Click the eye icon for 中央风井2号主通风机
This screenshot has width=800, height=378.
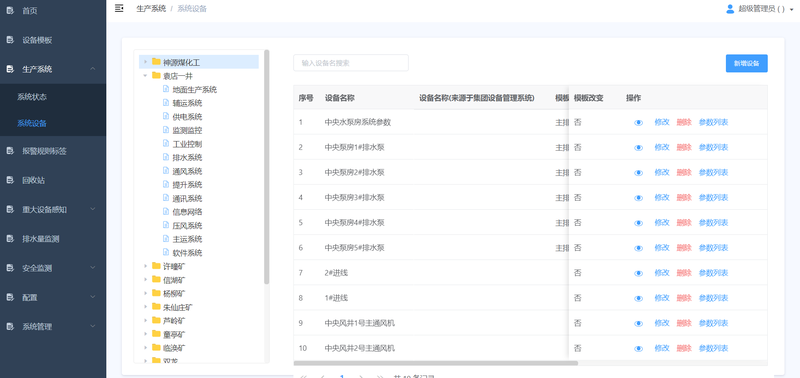coord(638,349)
